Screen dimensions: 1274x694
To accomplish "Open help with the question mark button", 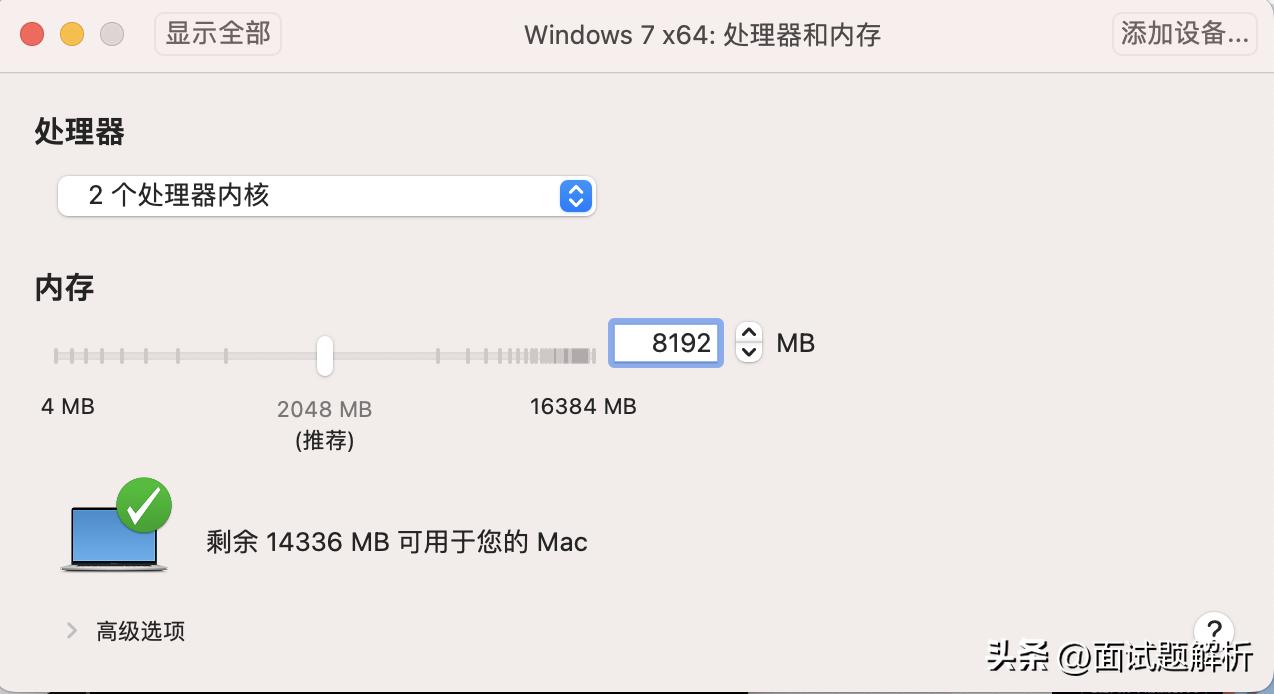I will click(x=1214, y=630).
